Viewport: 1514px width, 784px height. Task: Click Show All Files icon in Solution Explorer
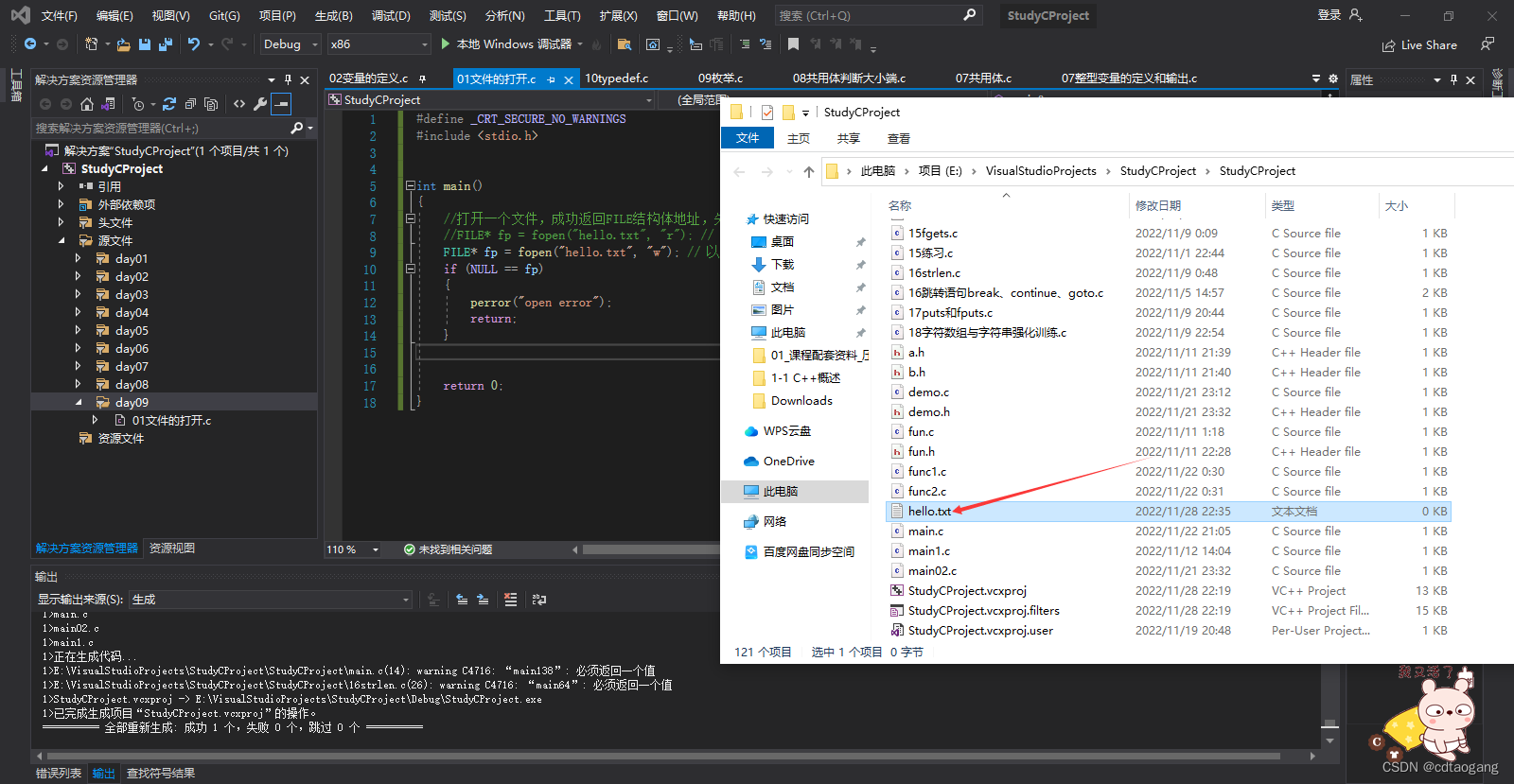[211, 104]
